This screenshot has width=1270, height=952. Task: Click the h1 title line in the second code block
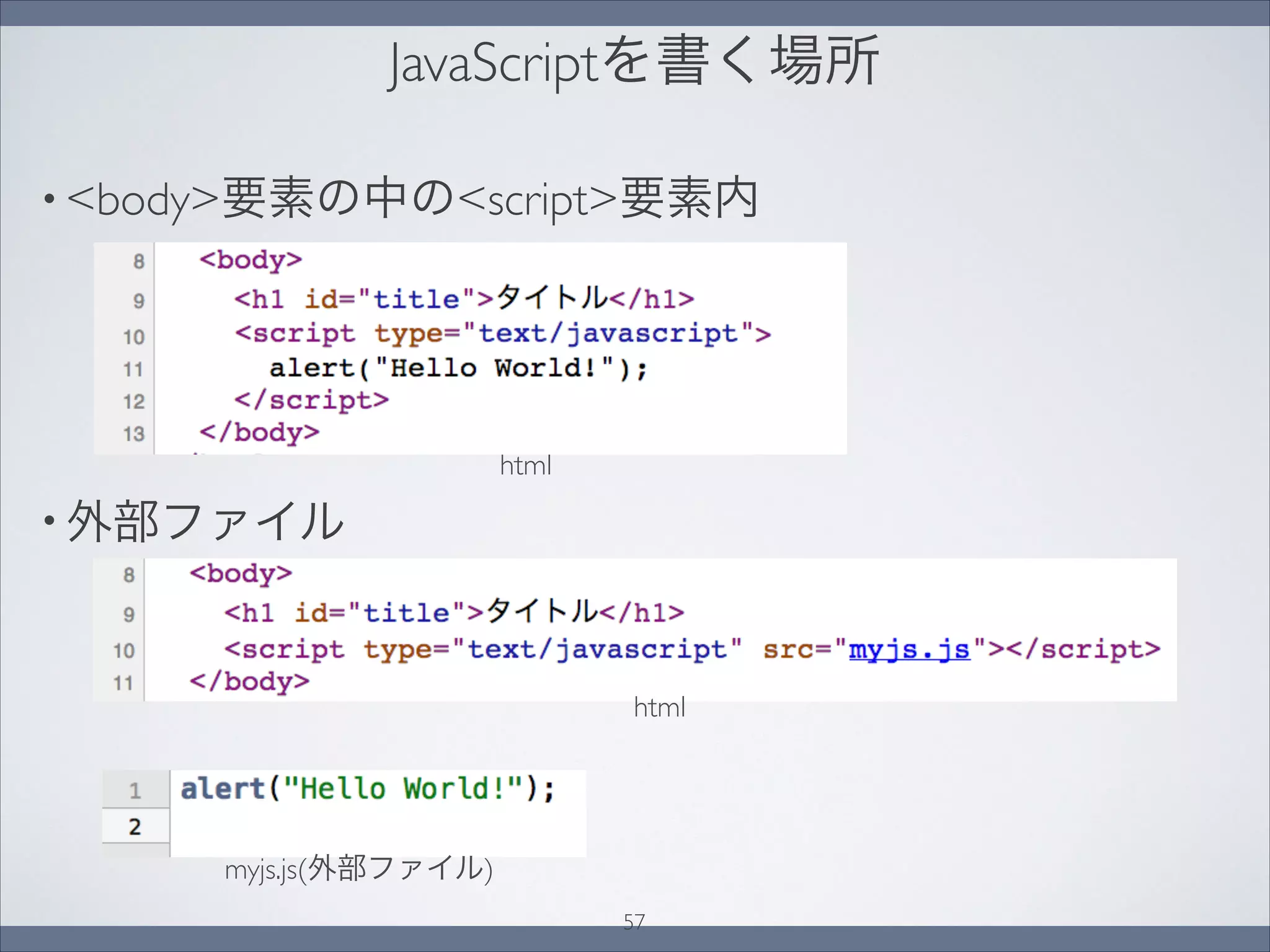tap(454, 612)
